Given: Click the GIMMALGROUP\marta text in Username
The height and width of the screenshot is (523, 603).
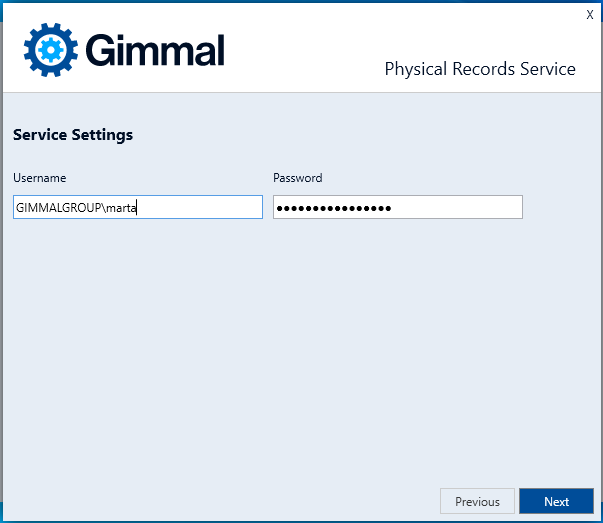Looking at the screenshot, I should [76, 207].
